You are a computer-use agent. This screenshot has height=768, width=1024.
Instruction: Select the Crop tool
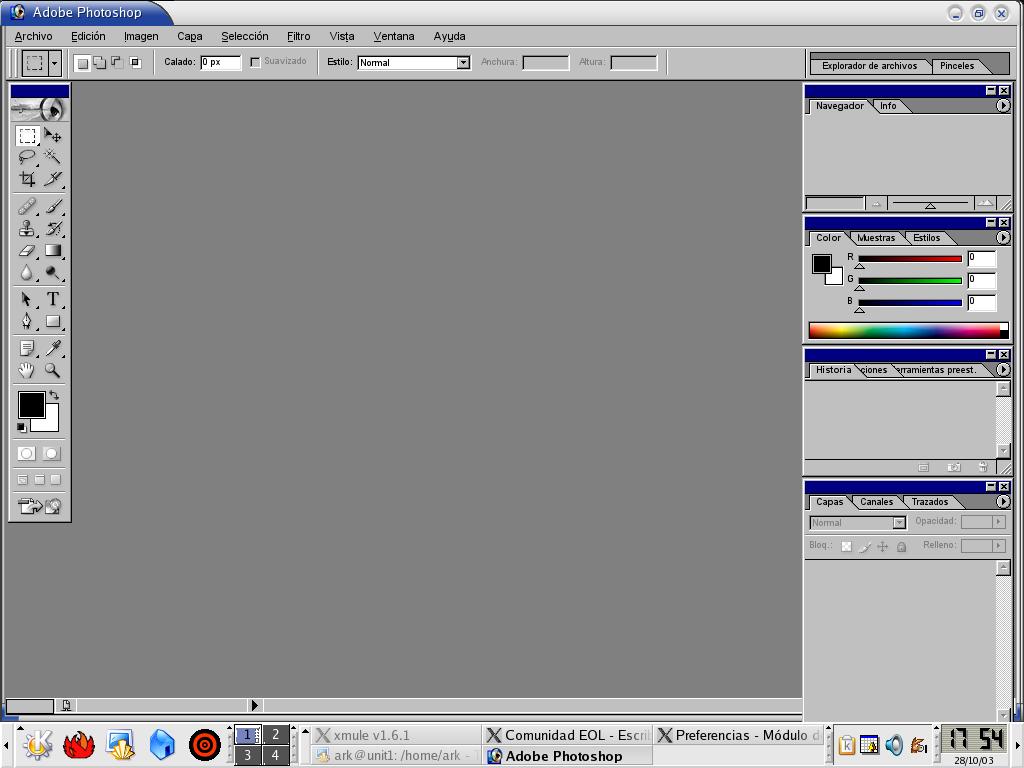click(x=27, y=178)
